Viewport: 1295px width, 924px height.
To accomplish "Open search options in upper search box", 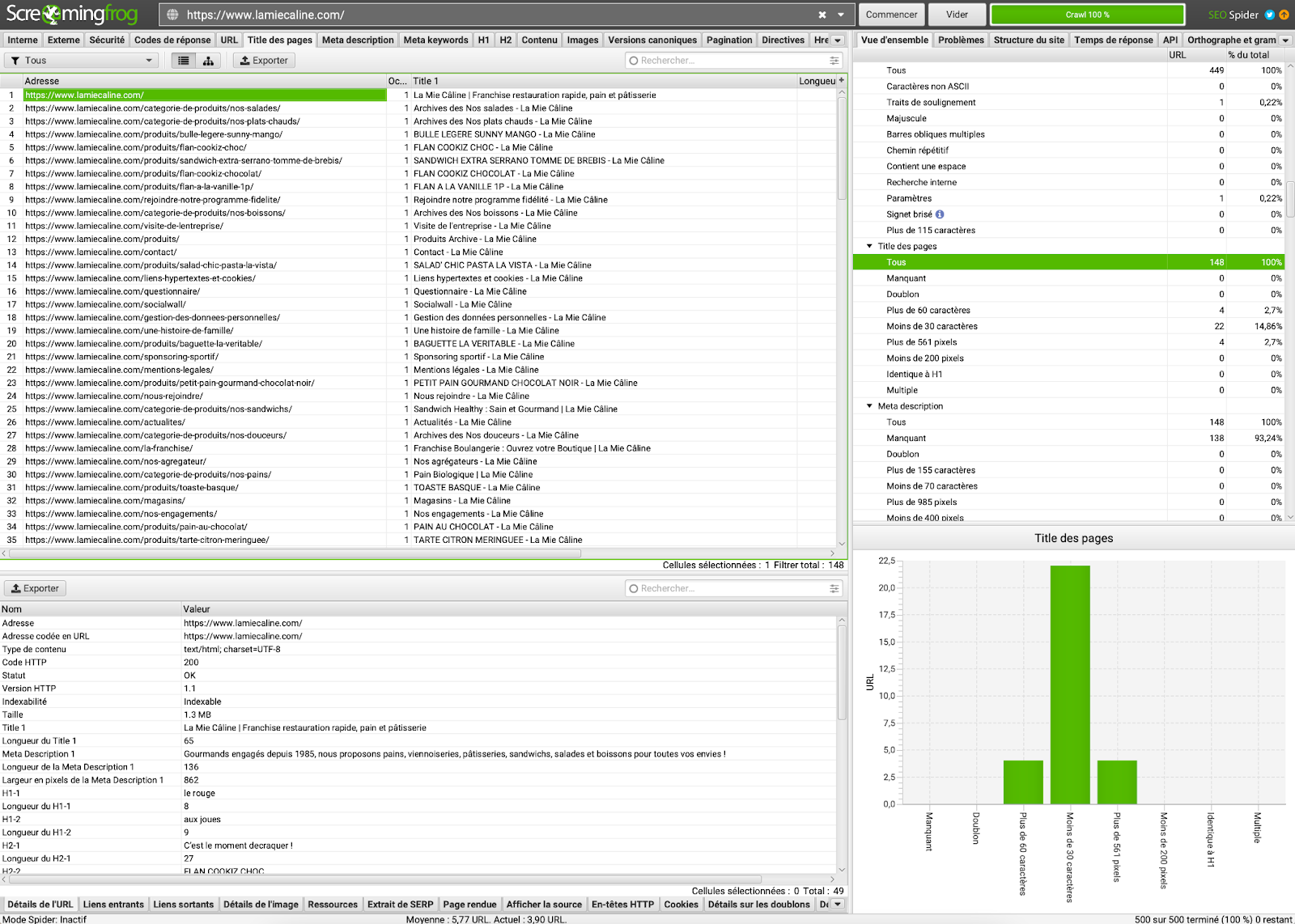I will pyautogui.click(x=834, y=61).
